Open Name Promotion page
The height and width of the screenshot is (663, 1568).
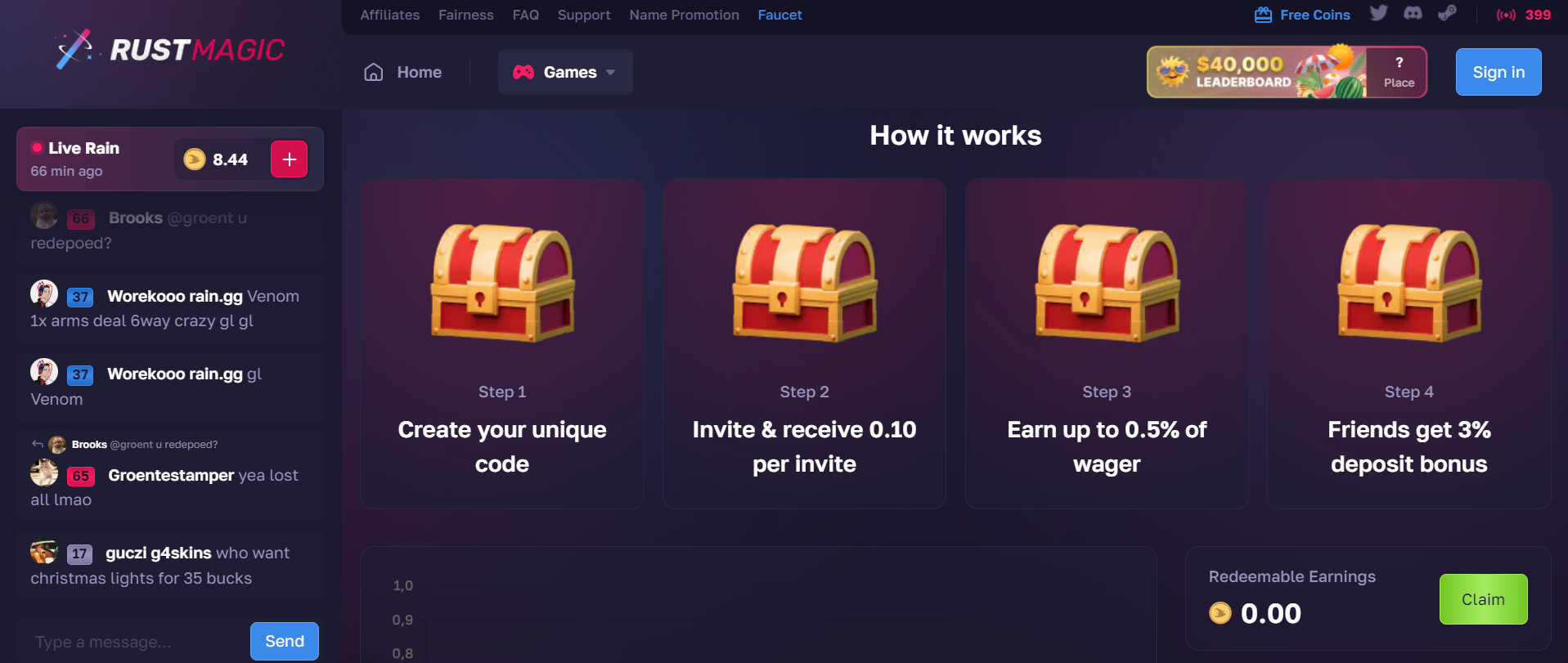pyautogui.click(x=685, y=15)
